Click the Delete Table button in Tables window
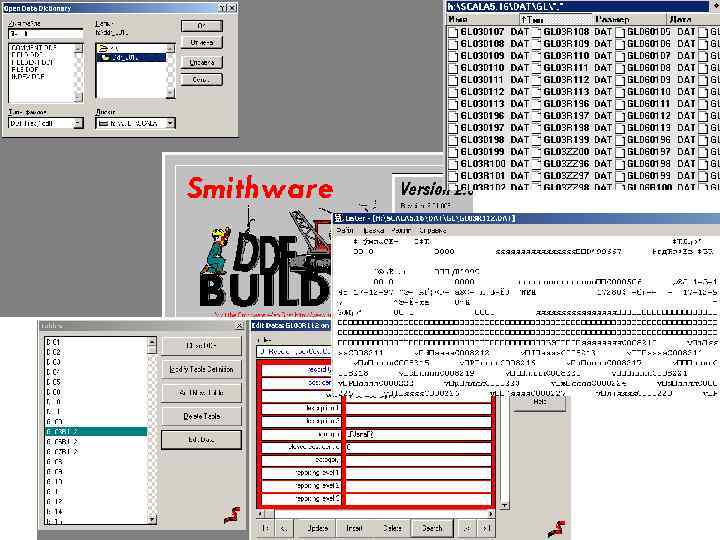The width and height of the screenshot is (720, 540). 201,416
